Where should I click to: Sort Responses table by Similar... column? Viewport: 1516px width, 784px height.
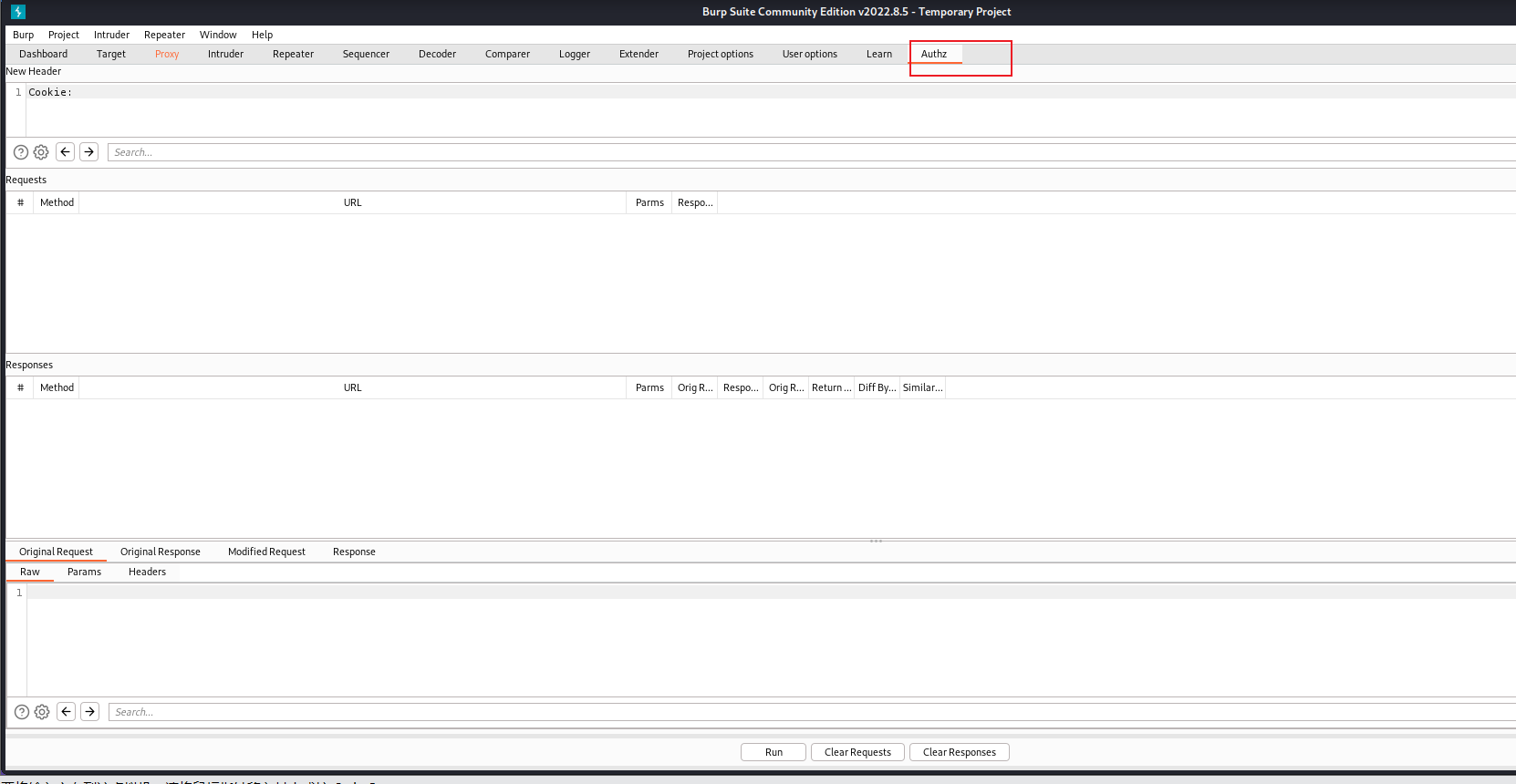click(922, 387)
